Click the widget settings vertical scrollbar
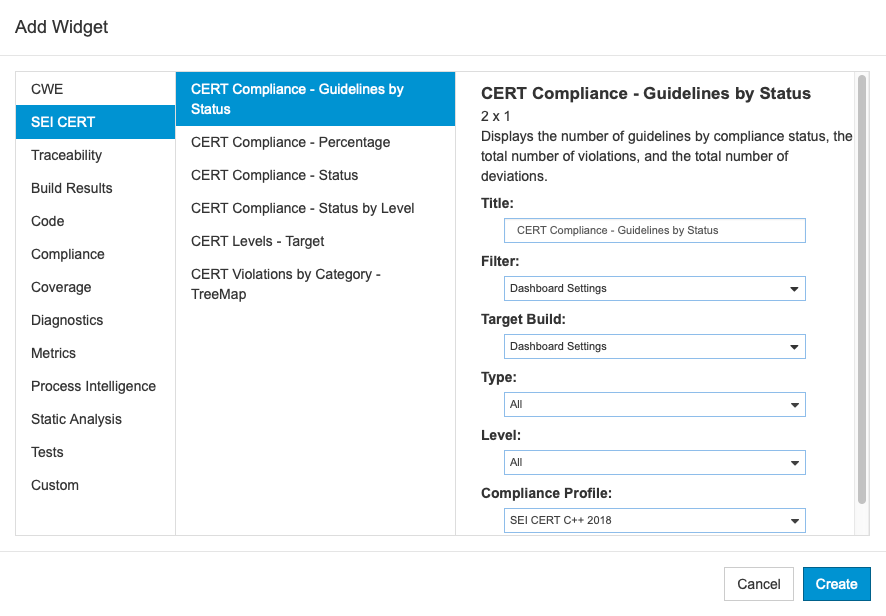 pos(862,289)
